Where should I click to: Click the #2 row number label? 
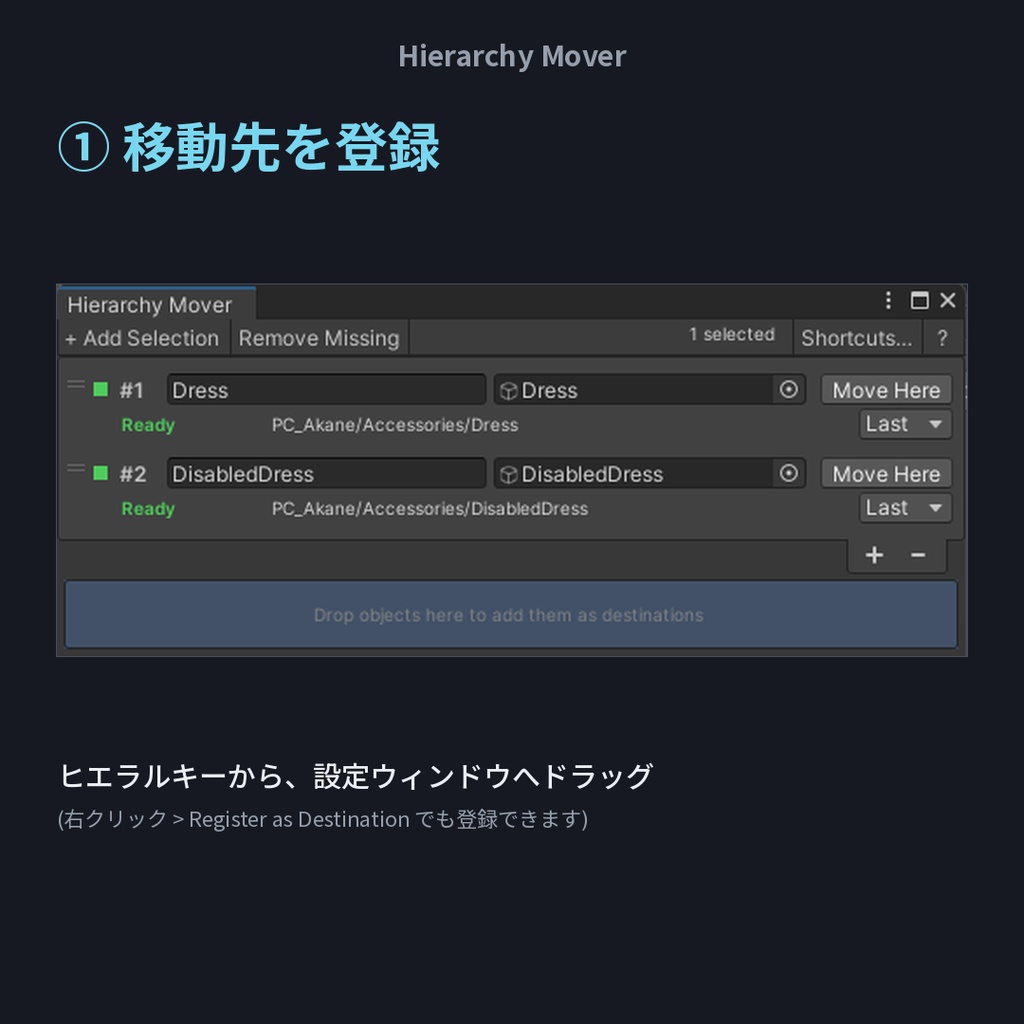click(x=133, y=474)
